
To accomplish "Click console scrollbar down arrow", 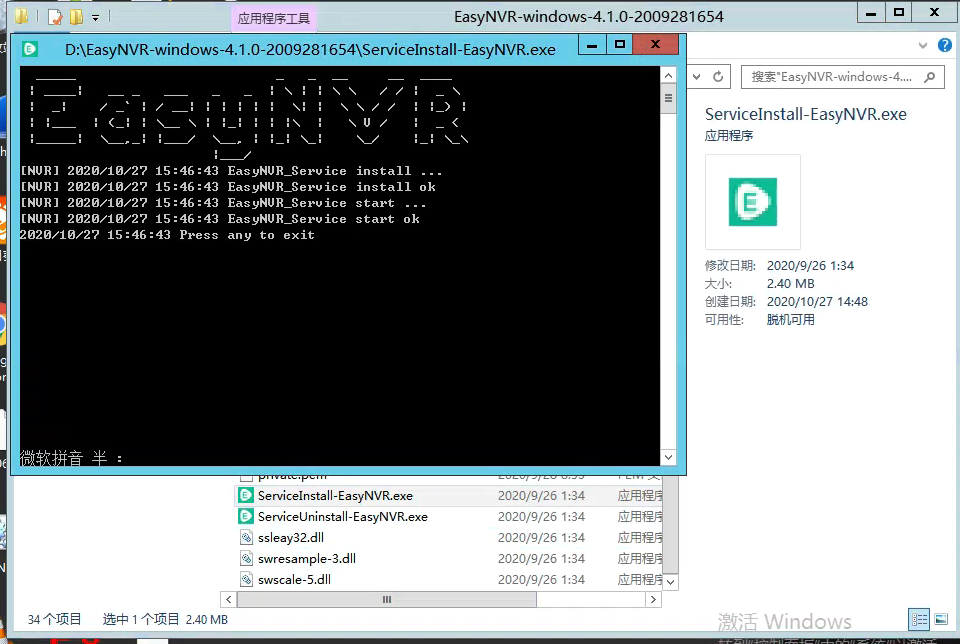I will coord(669,457).
